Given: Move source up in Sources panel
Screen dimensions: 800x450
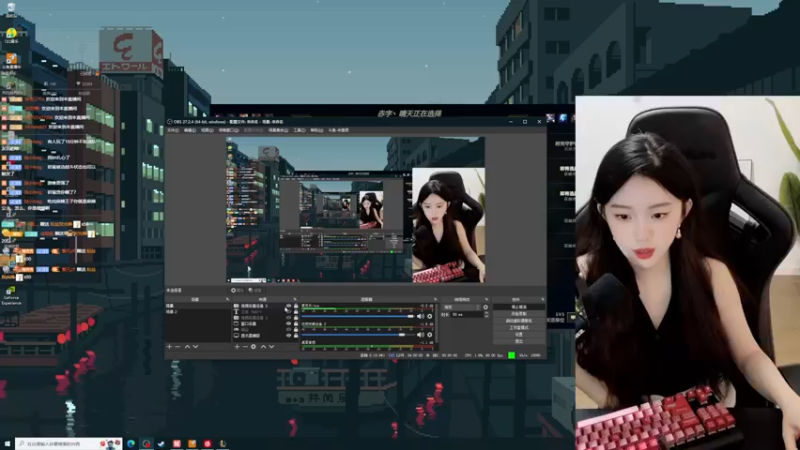Looking at the screenshot, I should (x=263, y=346).
